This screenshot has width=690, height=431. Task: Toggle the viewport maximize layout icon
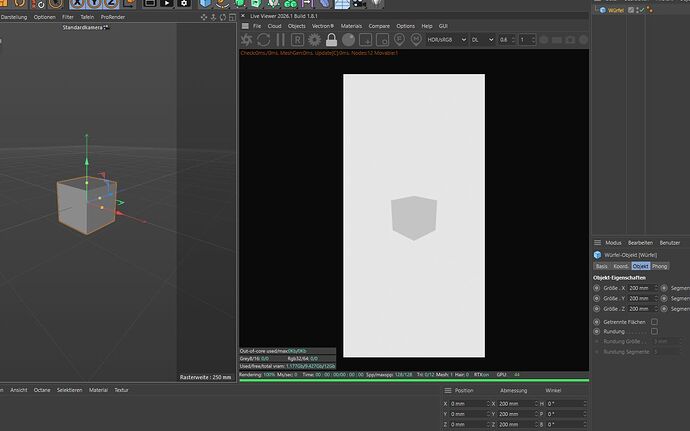(232, 17)
